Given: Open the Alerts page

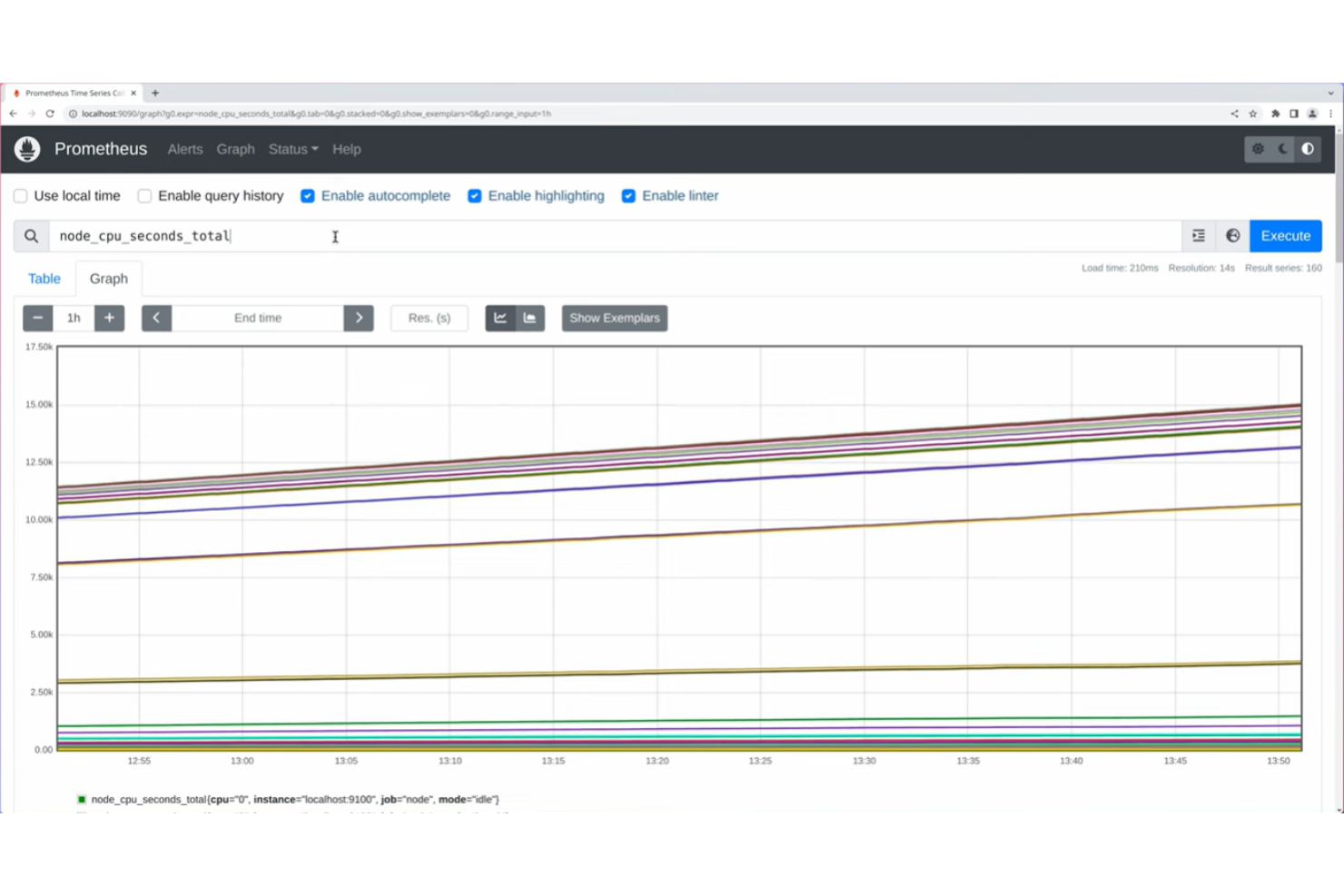Looking at the screenshot, I should 185,149.
